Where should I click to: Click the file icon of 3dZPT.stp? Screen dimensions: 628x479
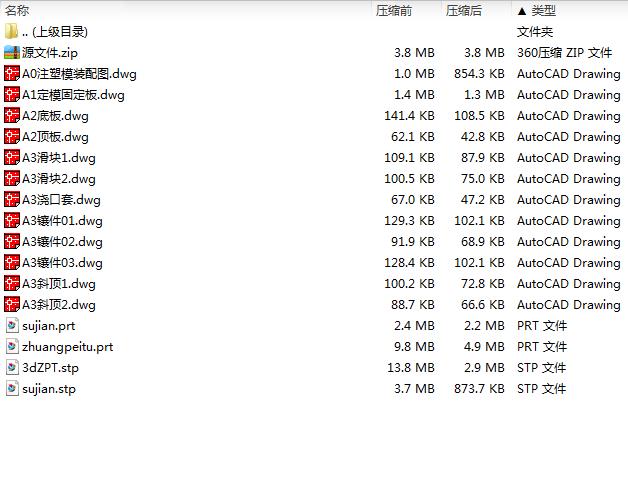[x=12, y=367]
